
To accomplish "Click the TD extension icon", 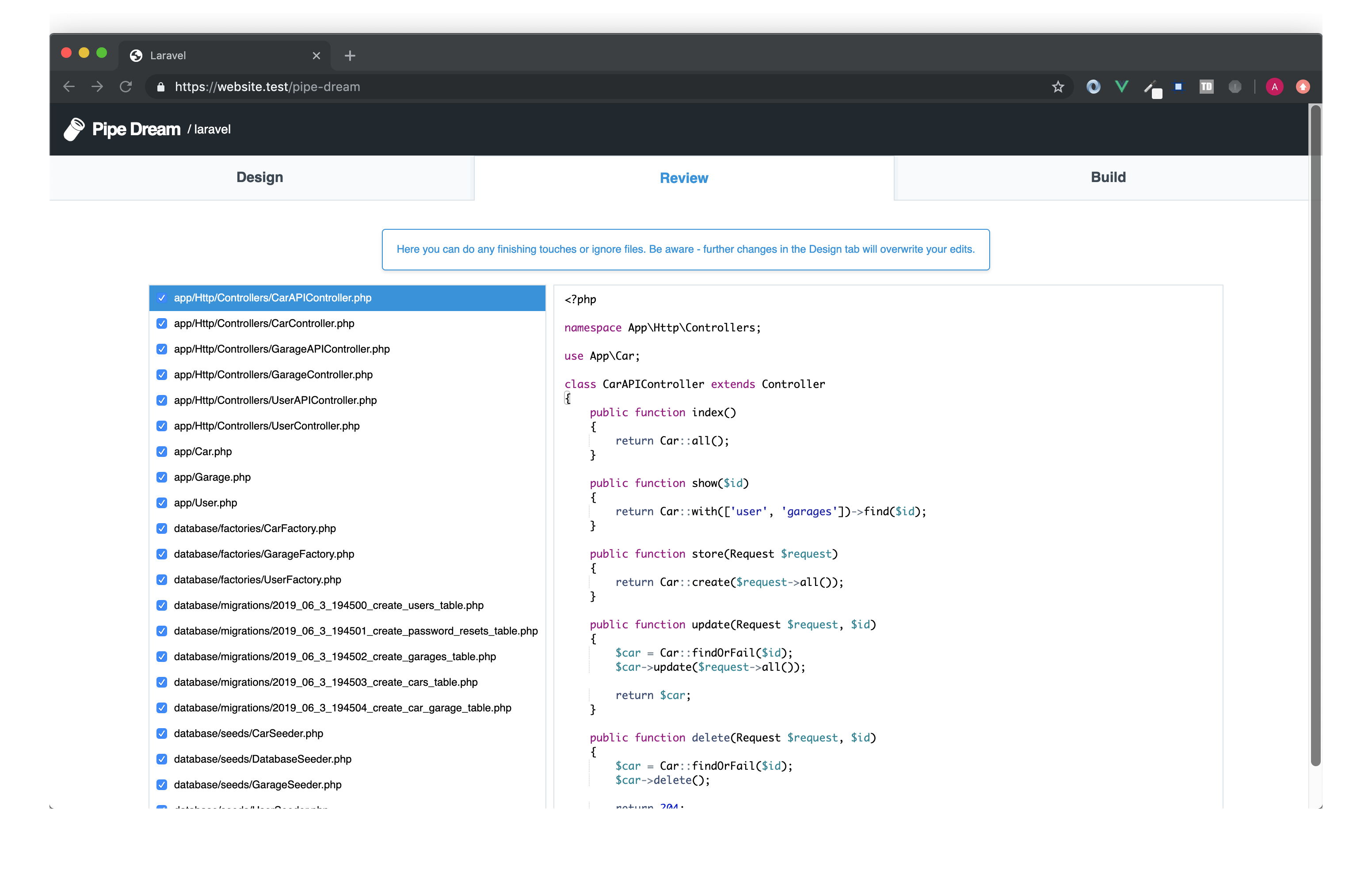I will click(1206, 87).
